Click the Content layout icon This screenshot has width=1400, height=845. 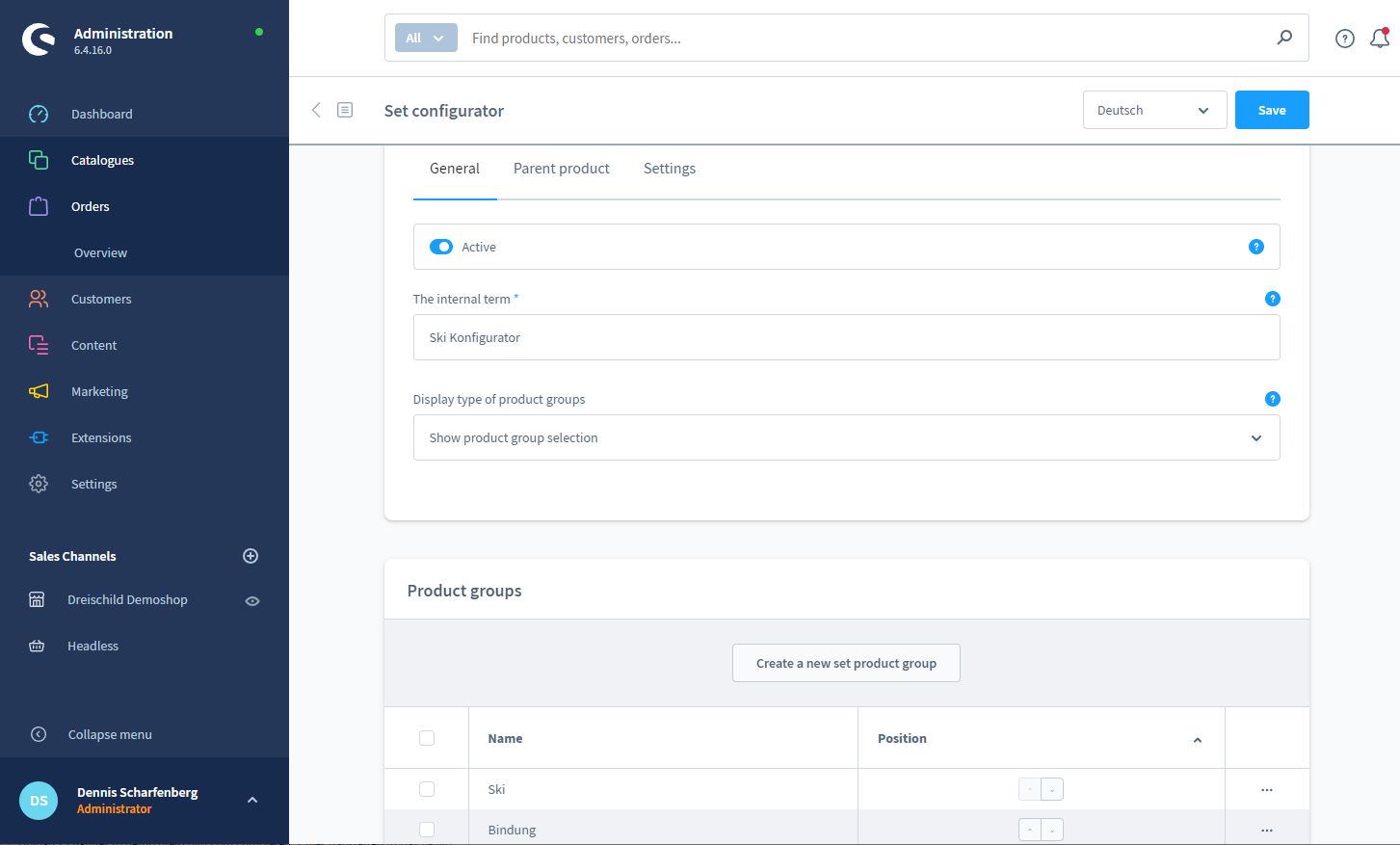(39, 345)
